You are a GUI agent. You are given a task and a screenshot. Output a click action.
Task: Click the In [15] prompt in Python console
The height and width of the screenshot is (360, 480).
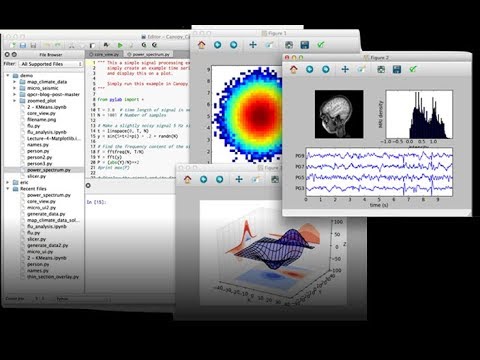[96, 202]
